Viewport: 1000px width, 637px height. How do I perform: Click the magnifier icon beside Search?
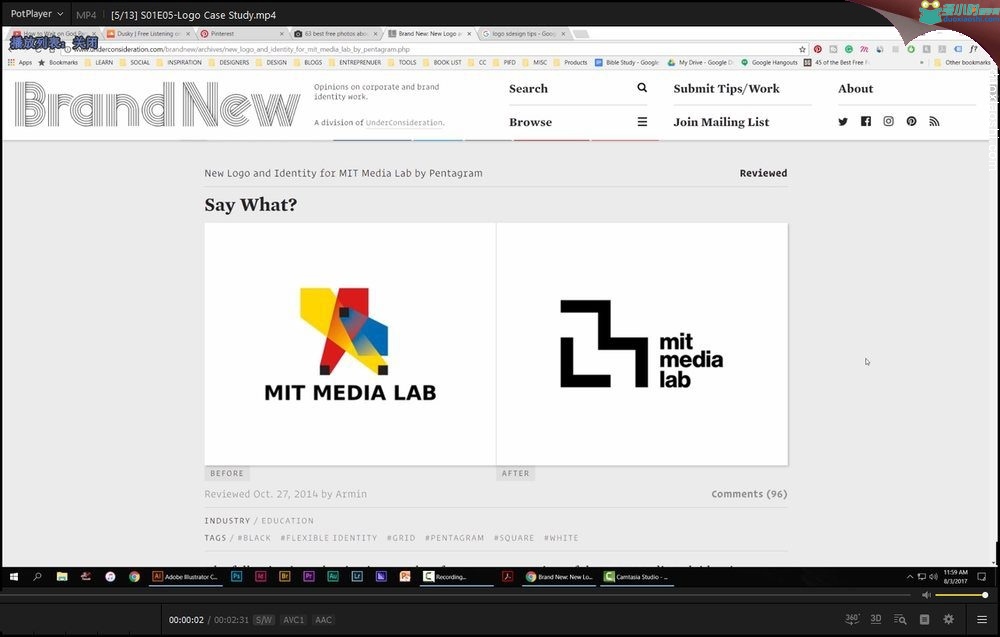coord(642,88)
